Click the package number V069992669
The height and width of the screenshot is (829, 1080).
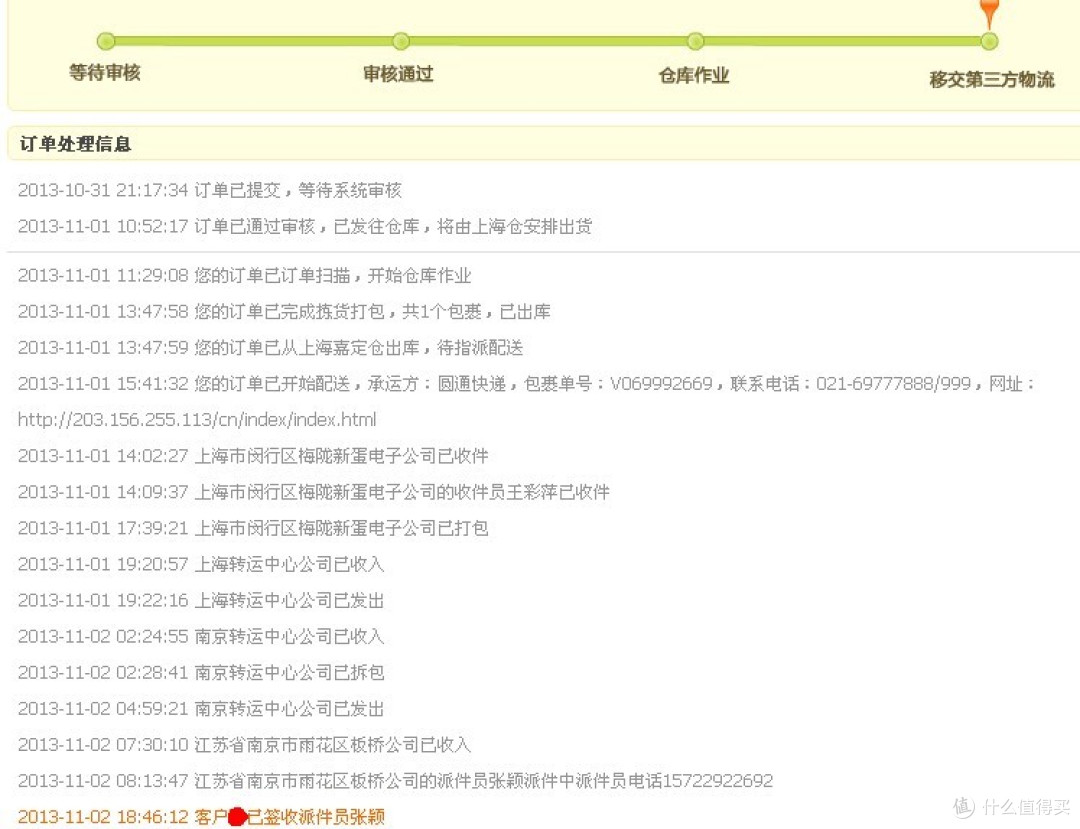point(661,384)
